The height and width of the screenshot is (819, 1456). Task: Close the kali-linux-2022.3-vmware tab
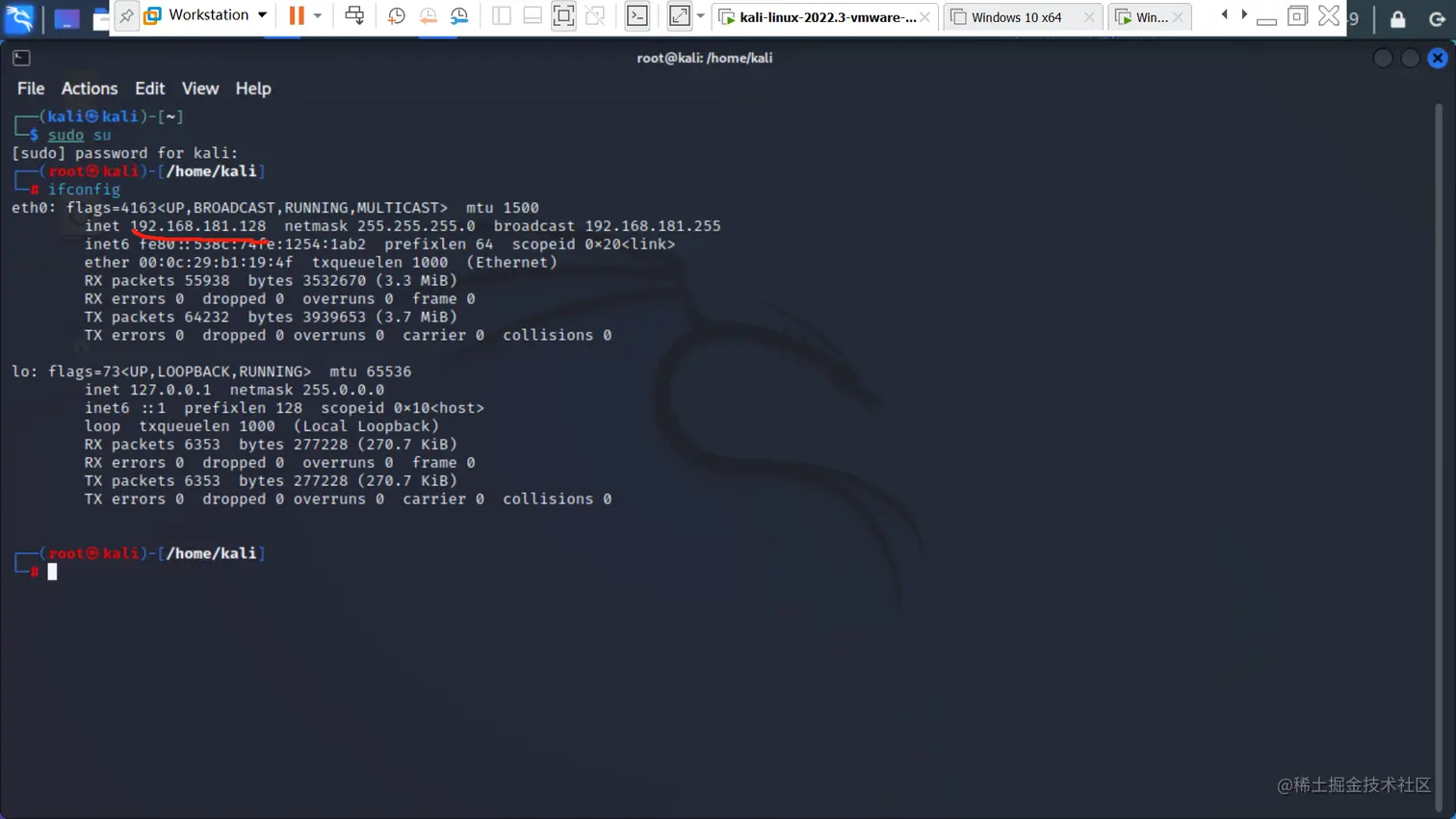tap(924, 17)
